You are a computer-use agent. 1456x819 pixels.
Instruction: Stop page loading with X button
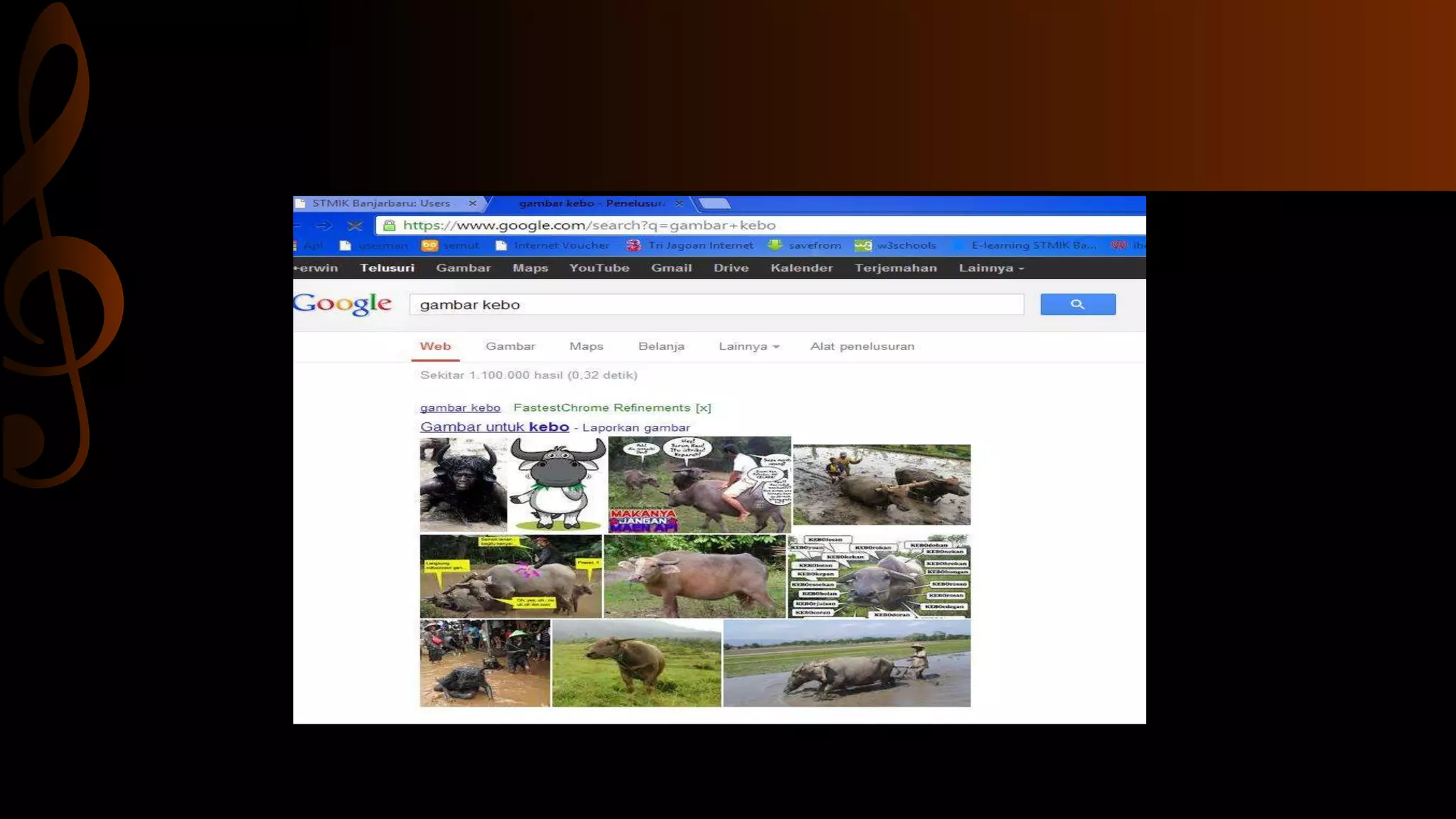pyautogui.click(x=355, y=225)
